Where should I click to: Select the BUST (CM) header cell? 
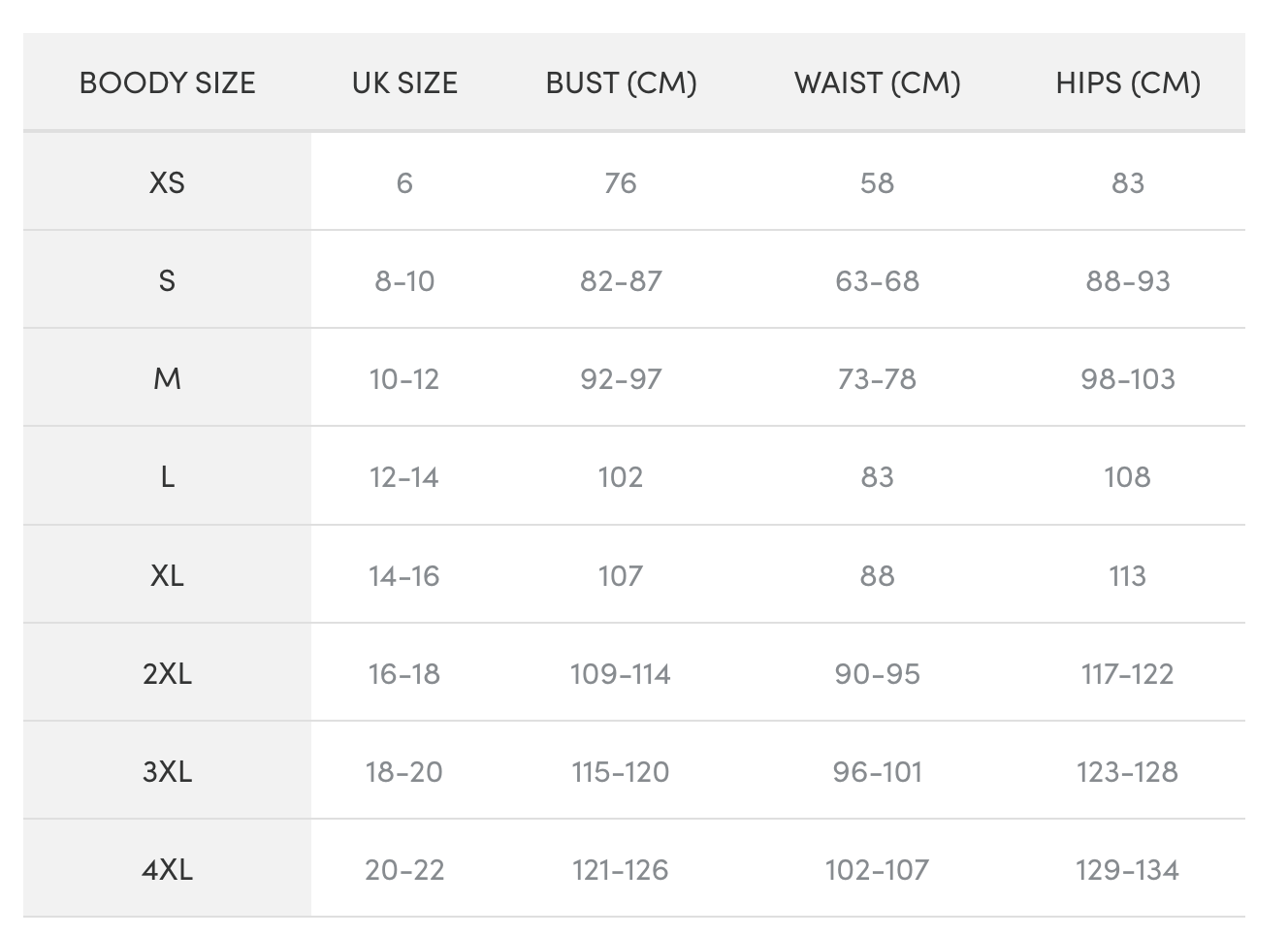[x=621, y=83]
